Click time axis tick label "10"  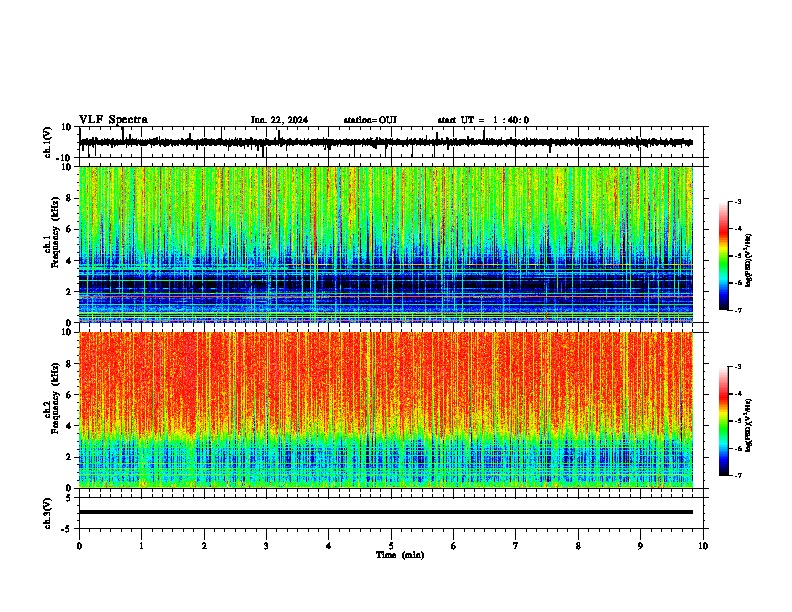[703, 546]
